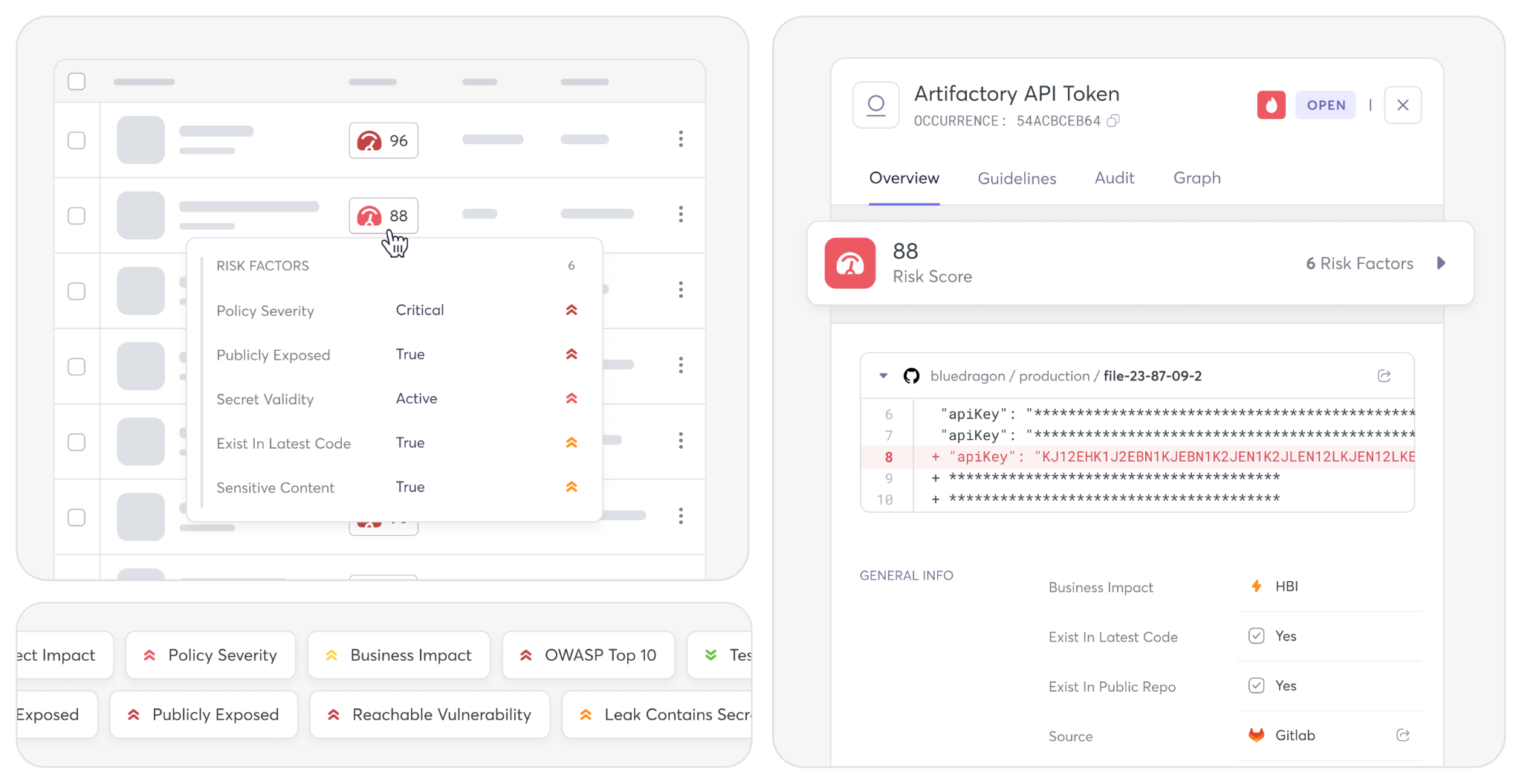The image size is (1522, 784).
Task: Check the box for the row scored 96
Action: point(77,140)
